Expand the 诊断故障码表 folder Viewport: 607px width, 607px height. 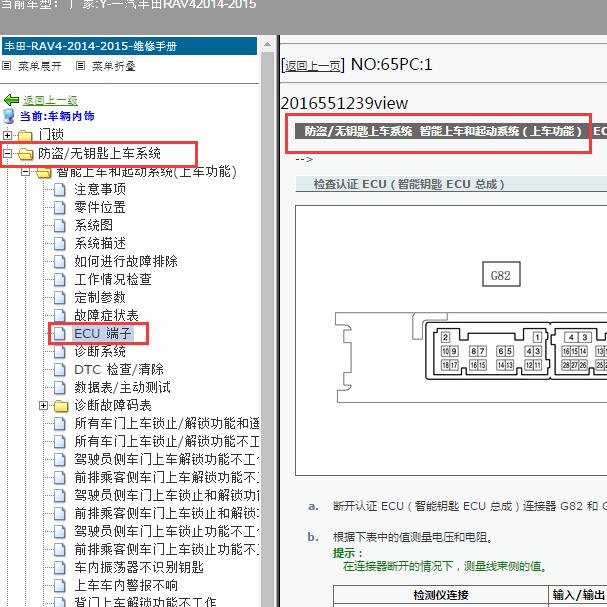pyautogui.click(x=43, y=405)
